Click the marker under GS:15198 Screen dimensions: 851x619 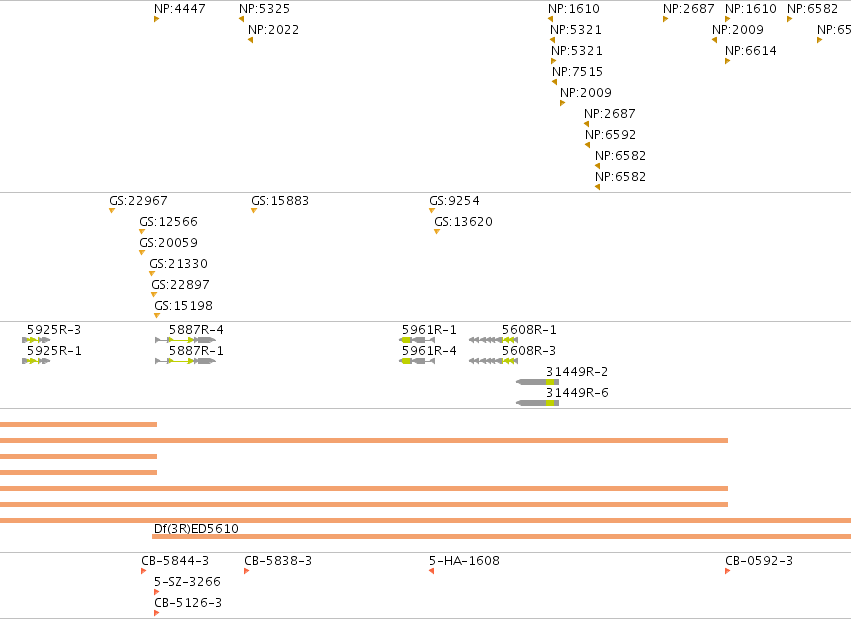(157, 316)
